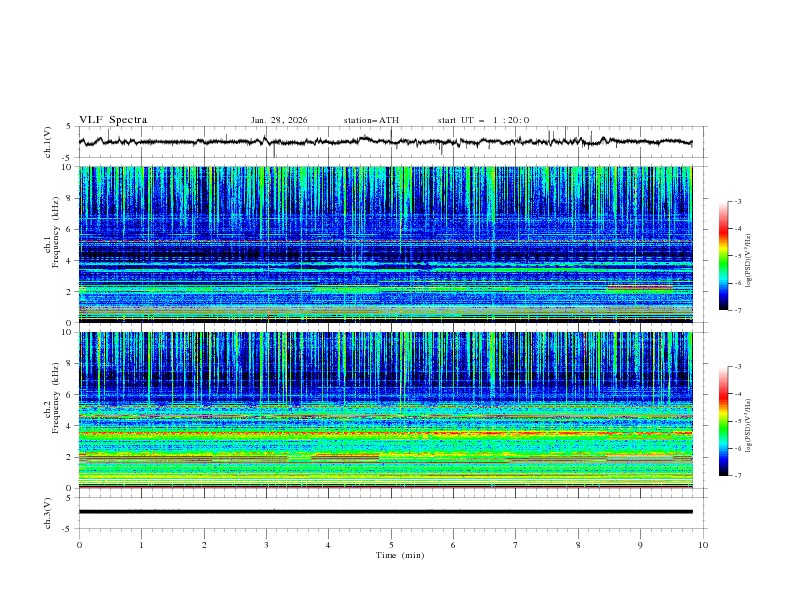Click the 'start UT = 1:20:0' text
The image size is (792, 612).
pyautogui.click(x=483, y=120)
